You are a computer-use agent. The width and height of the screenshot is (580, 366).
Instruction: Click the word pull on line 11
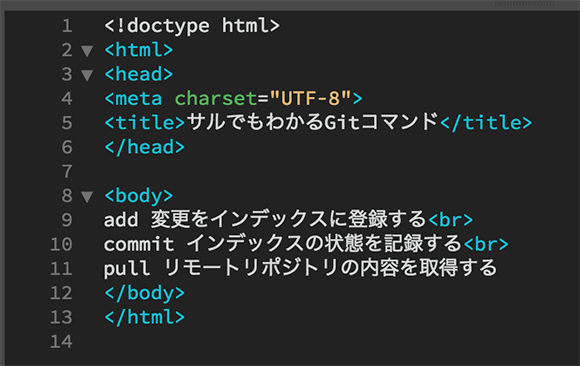point(127,269)
